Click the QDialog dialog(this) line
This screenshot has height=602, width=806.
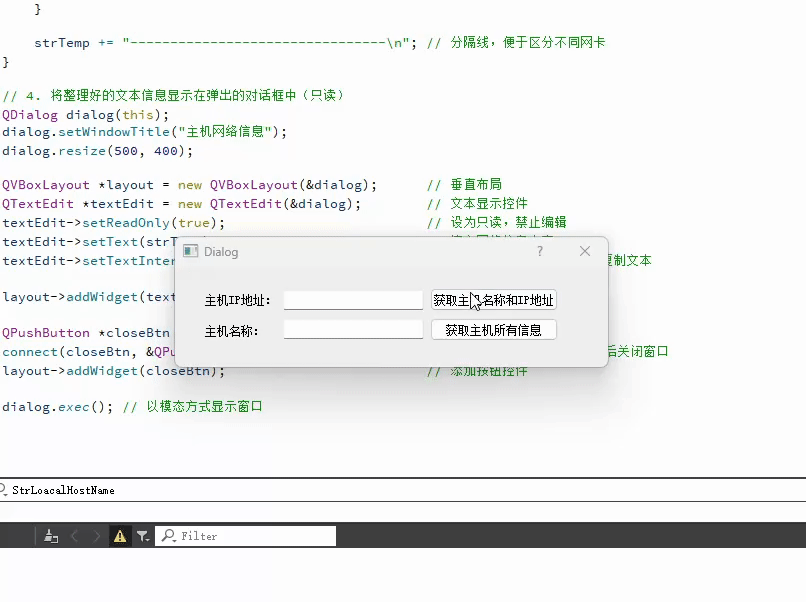tap(85, 115)
